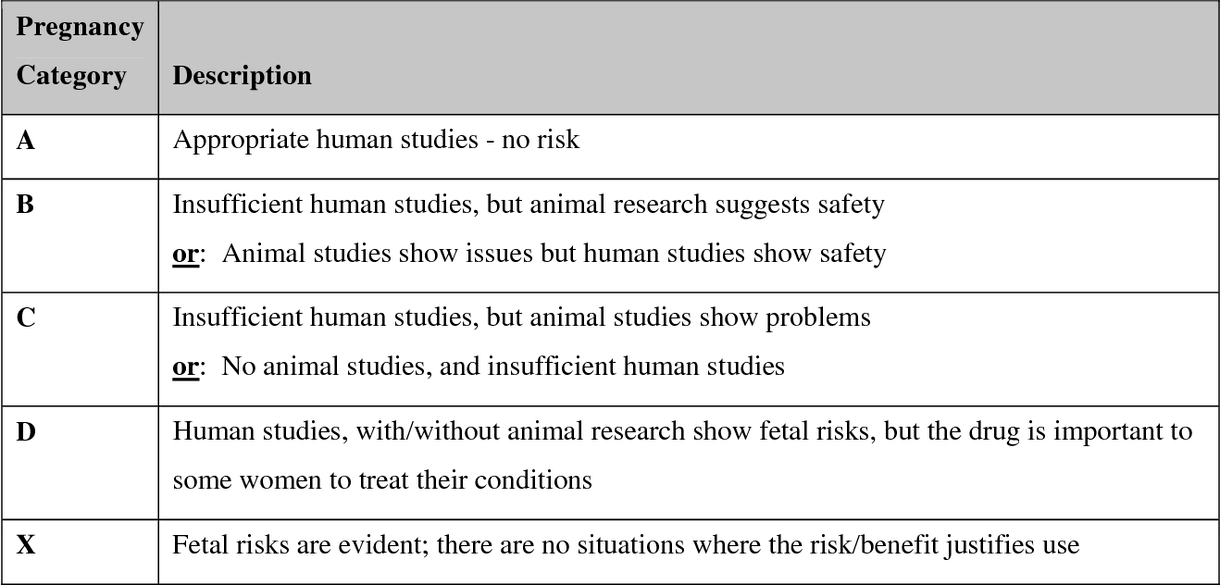Click "Appropriate human studies - no risk" text

(376, 140)
